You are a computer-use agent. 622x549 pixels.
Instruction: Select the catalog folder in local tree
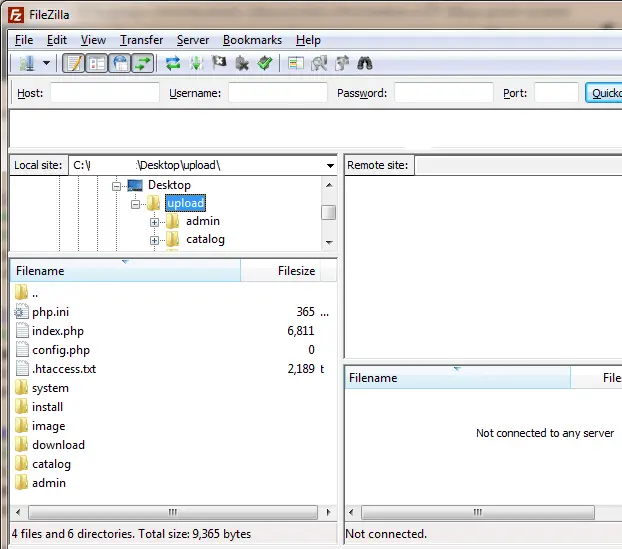point(205,239)
